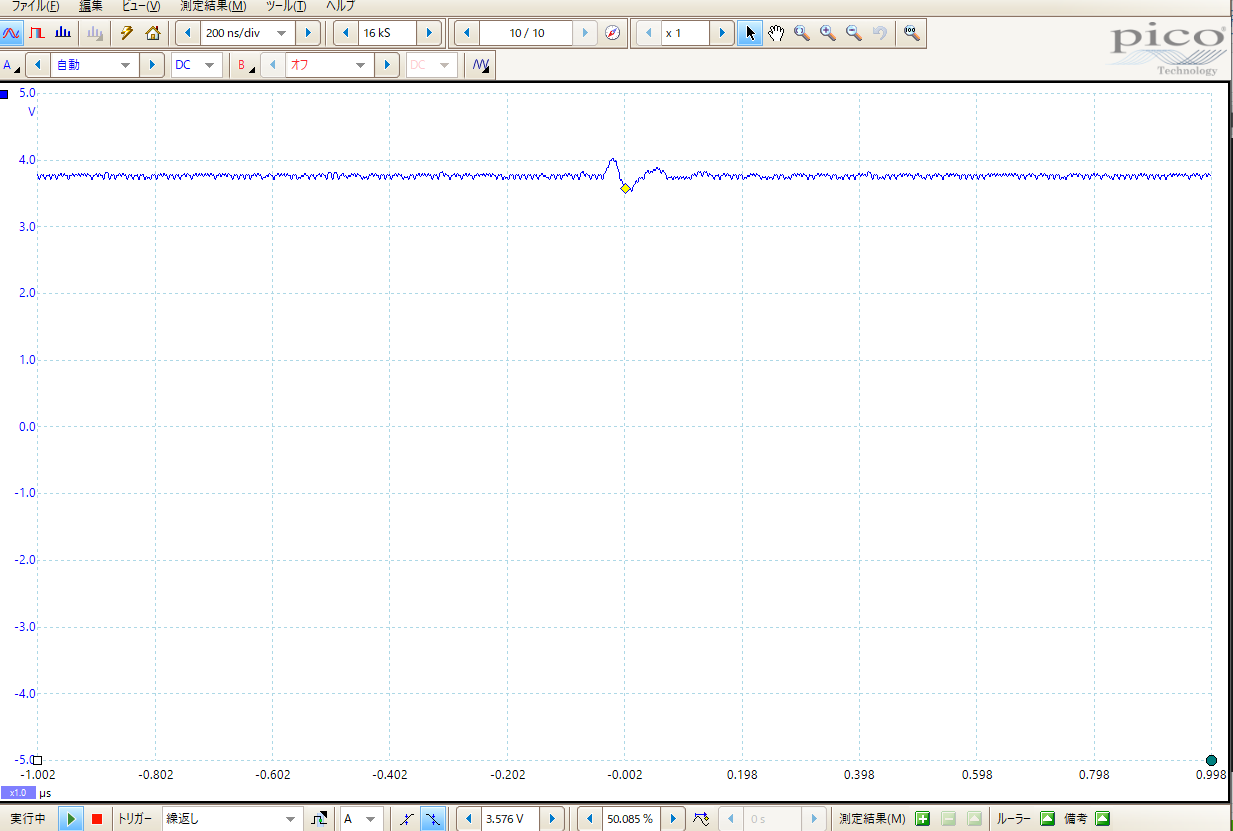Open waveform buffer navigator compass icon

[x=613, y=33]
